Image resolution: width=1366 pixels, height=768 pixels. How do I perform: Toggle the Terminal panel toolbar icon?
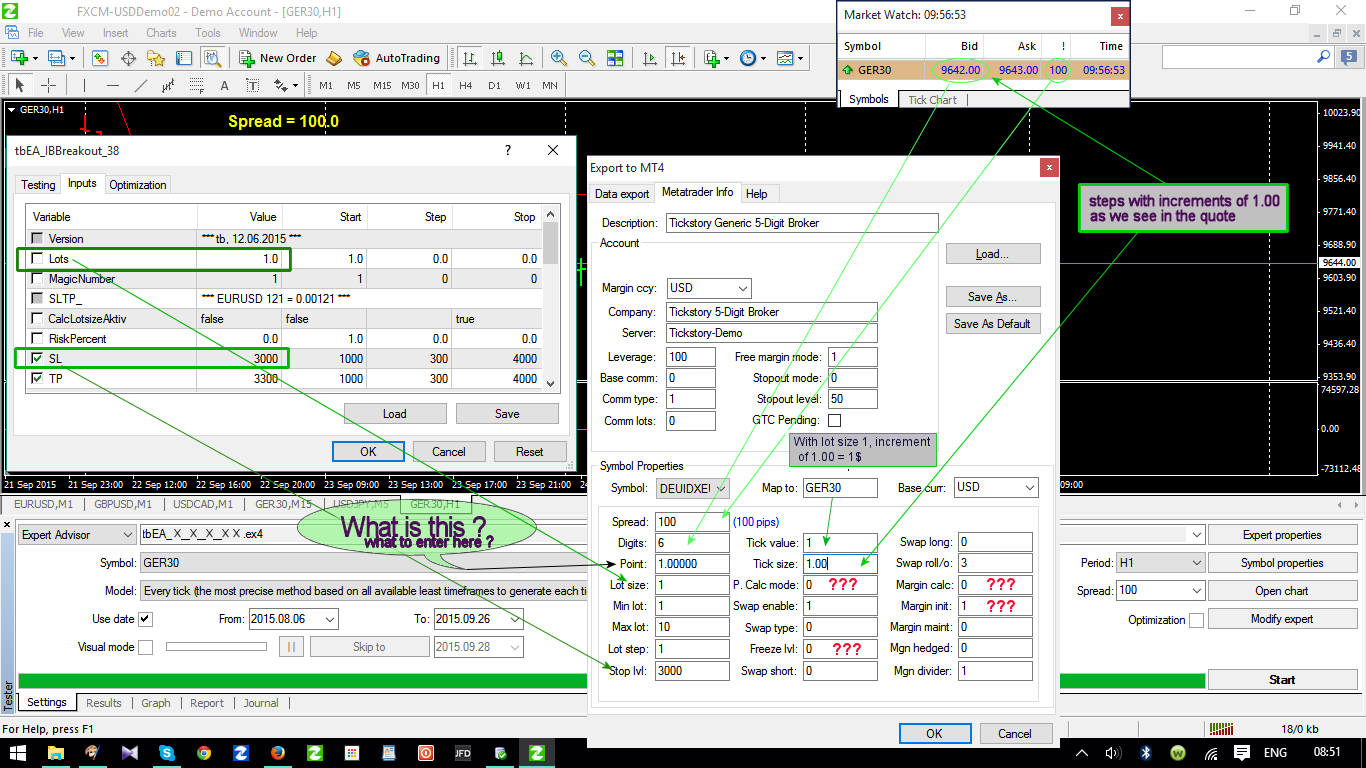(x=184, y=58)
